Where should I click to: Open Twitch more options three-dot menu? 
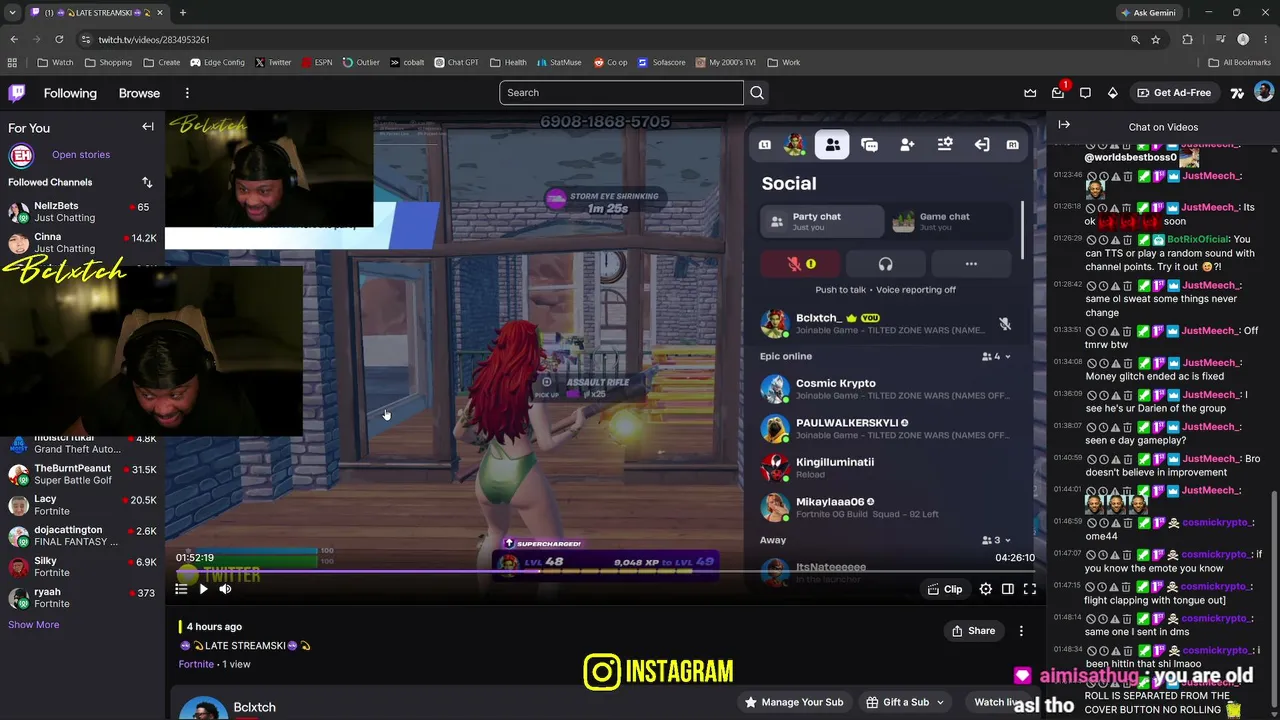187,93
